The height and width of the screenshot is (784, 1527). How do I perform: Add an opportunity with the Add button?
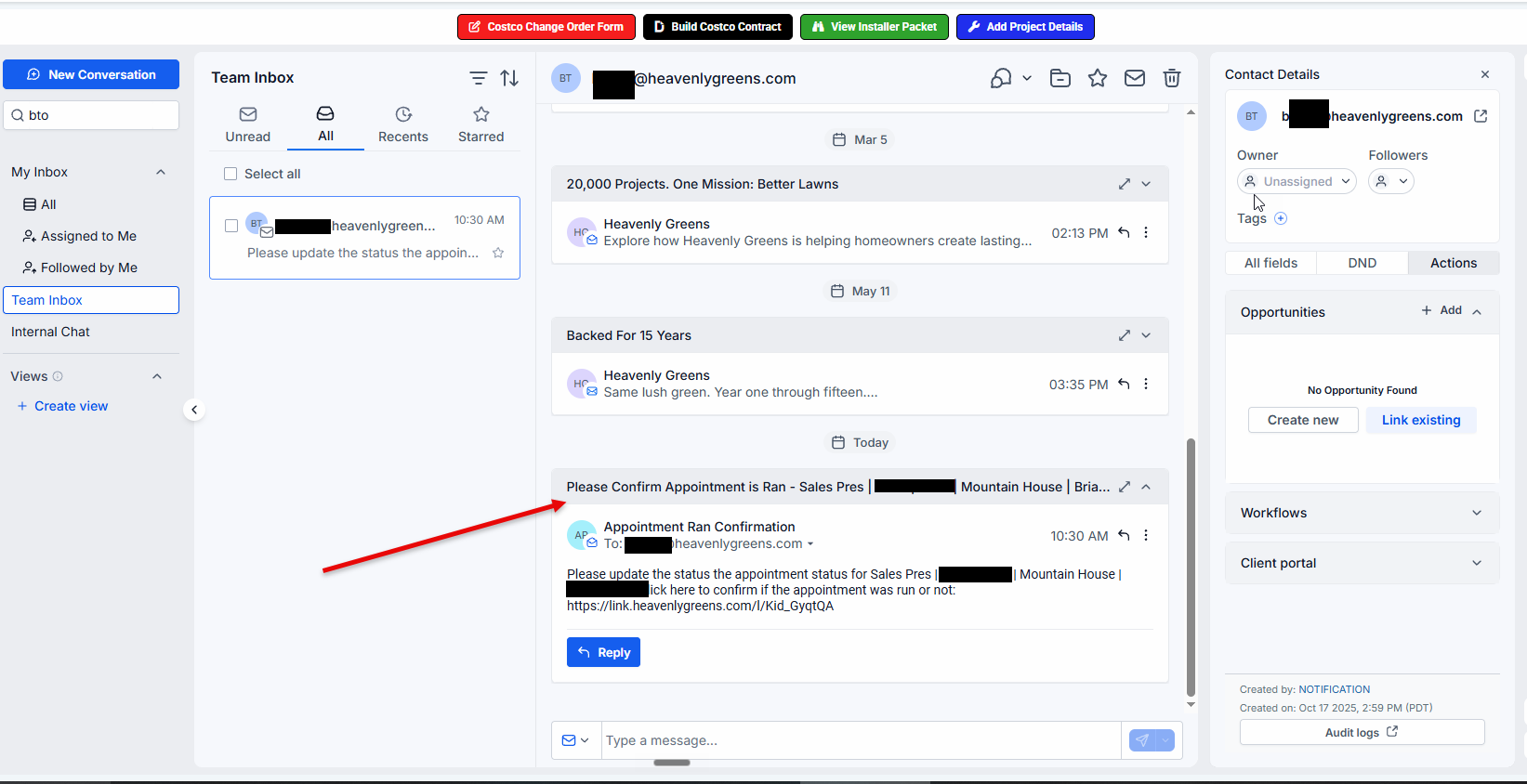click(x=1441, y=310)
